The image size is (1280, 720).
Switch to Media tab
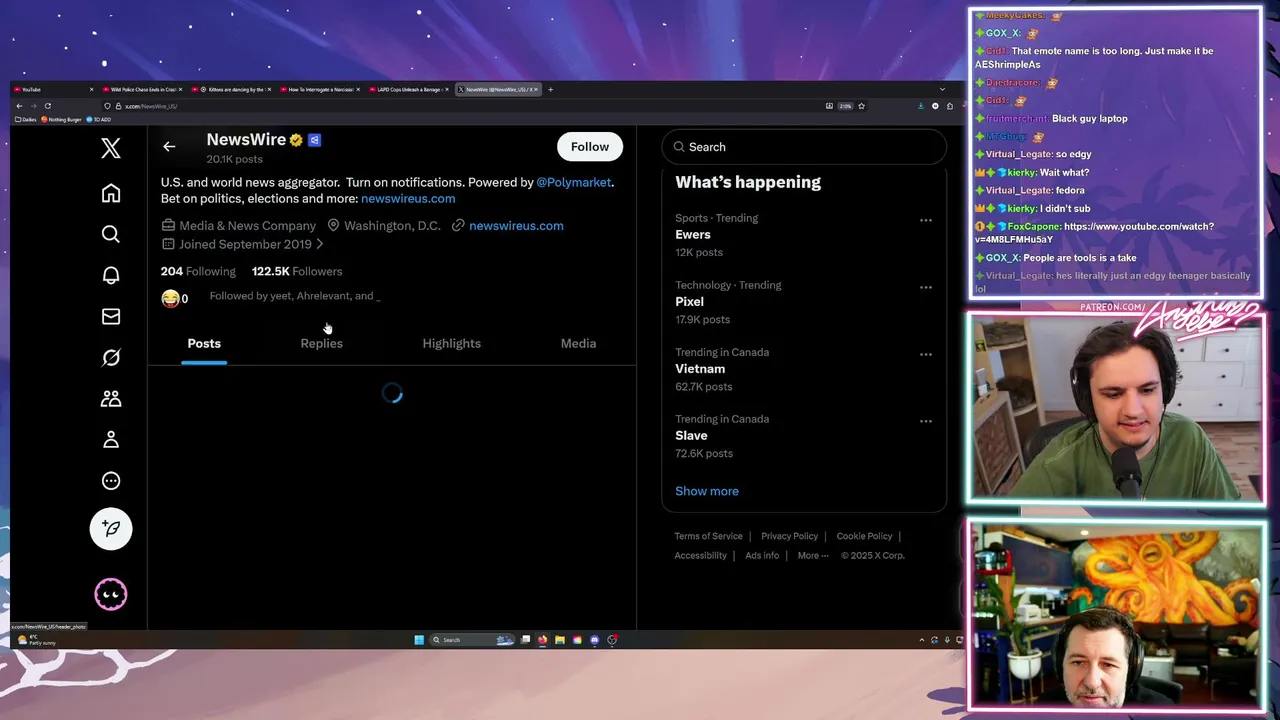[x=578, y=343]
